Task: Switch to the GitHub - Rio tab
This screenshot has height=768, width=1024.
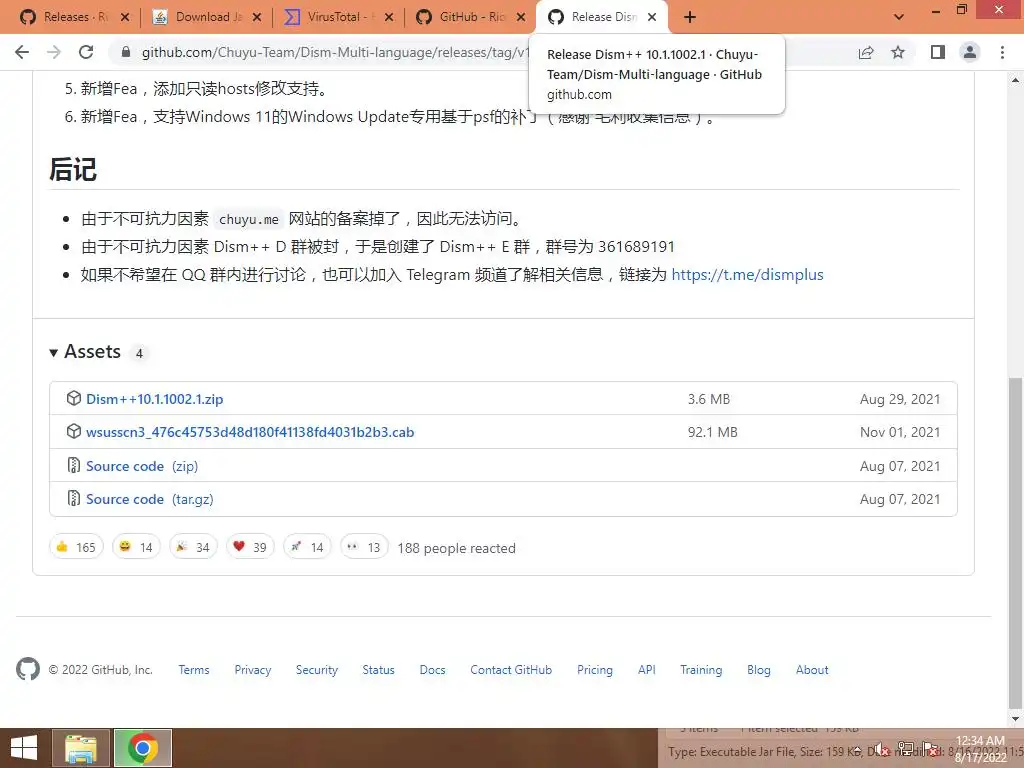Action: point(468,17)
